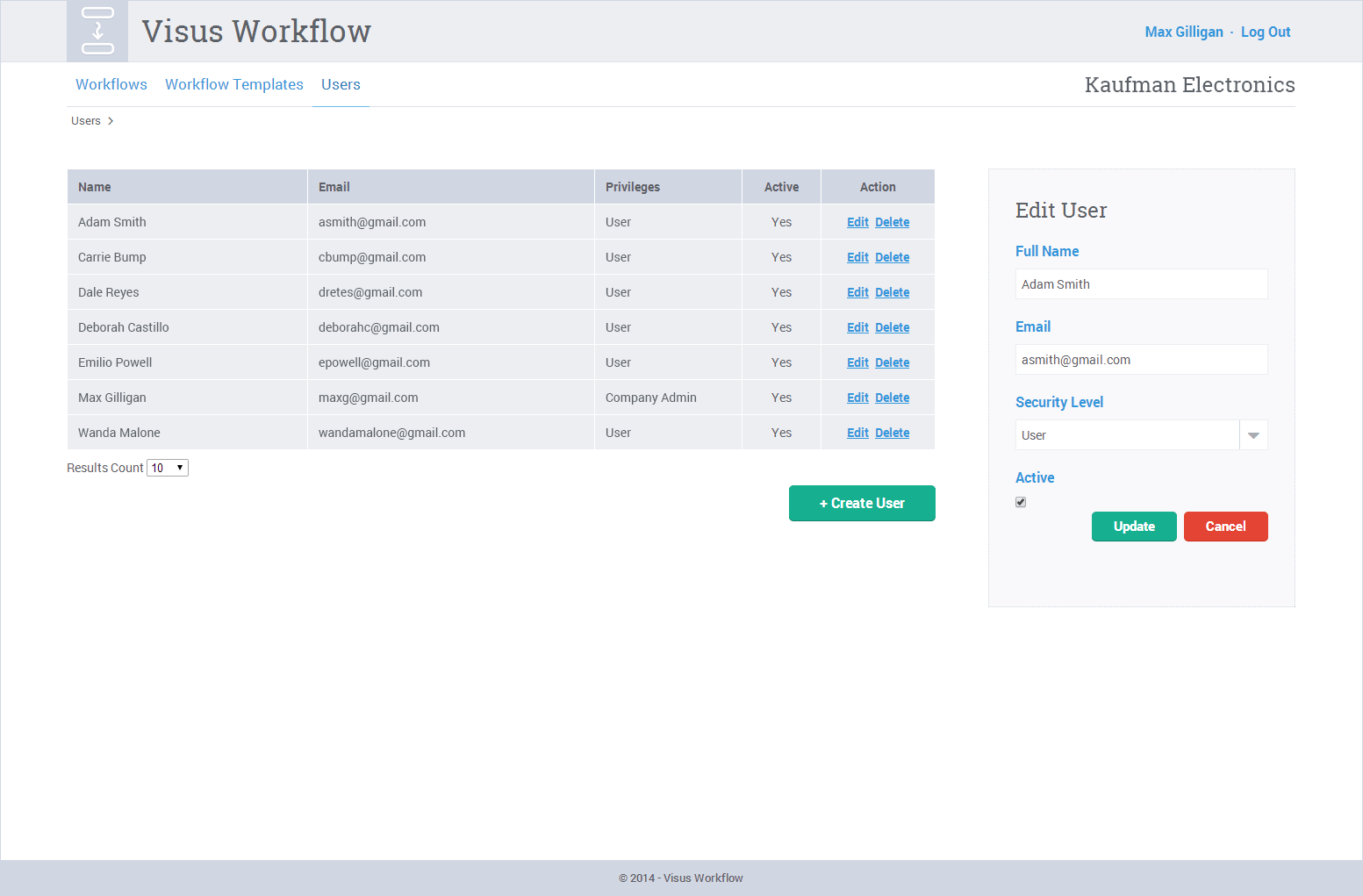The height and width of the screenshot is (896, 1363).
Task: Edit the Carrie Bump user row
Action: 857,257
